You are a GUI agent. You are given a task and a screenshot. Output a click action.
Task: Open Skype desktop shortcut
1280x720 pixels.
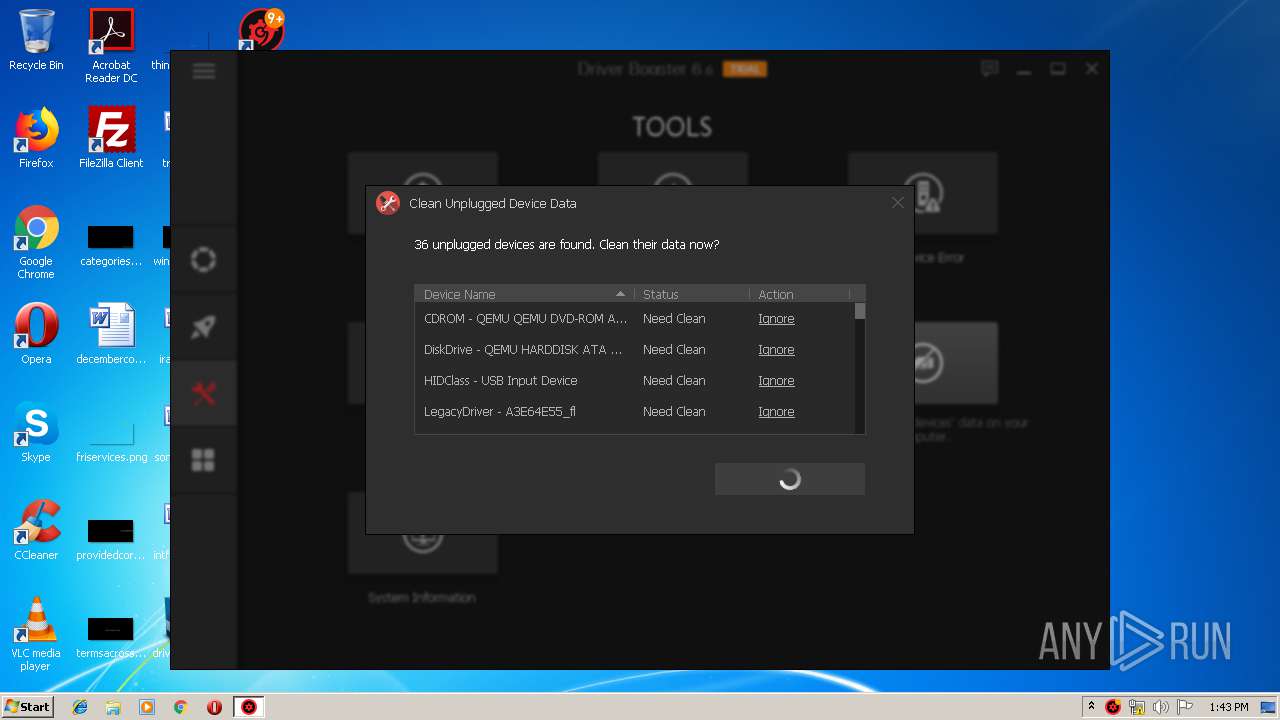pyautogui.click(x=36, y=432)
